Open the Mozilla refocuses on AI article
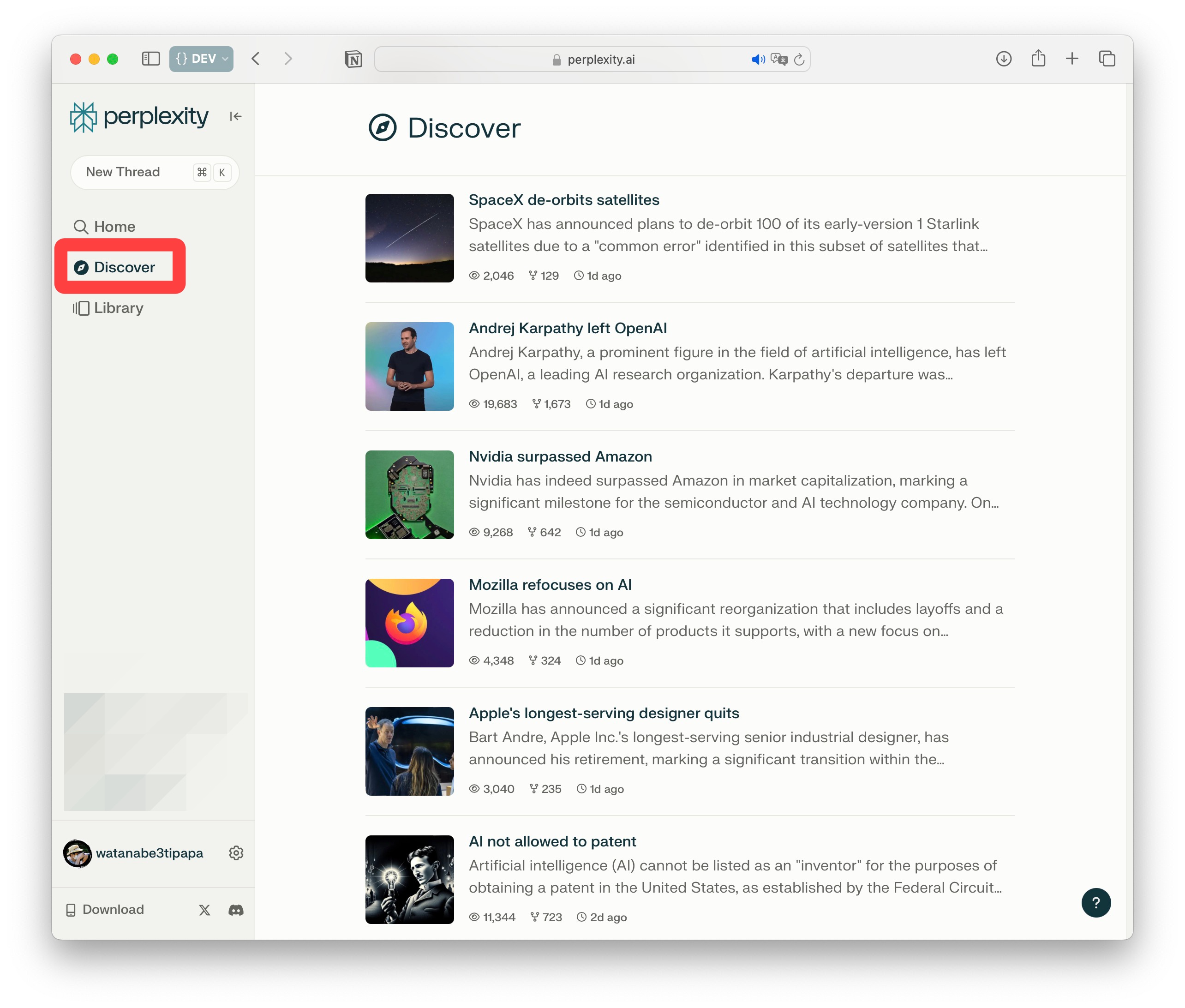The image size is (1185, 1008). click(x=550, y=585)
